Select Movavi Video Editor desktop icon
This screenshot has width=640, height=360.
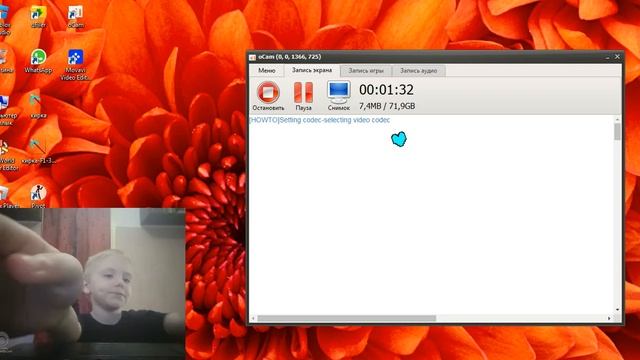76,65
